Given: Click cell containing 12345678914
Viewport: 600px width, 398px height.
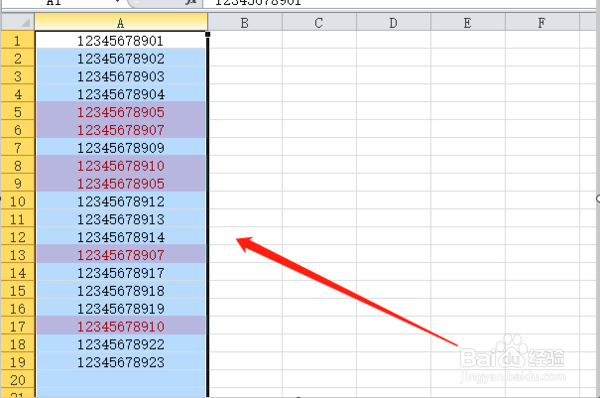Looking at the screenshot, I should pos(121,237).
